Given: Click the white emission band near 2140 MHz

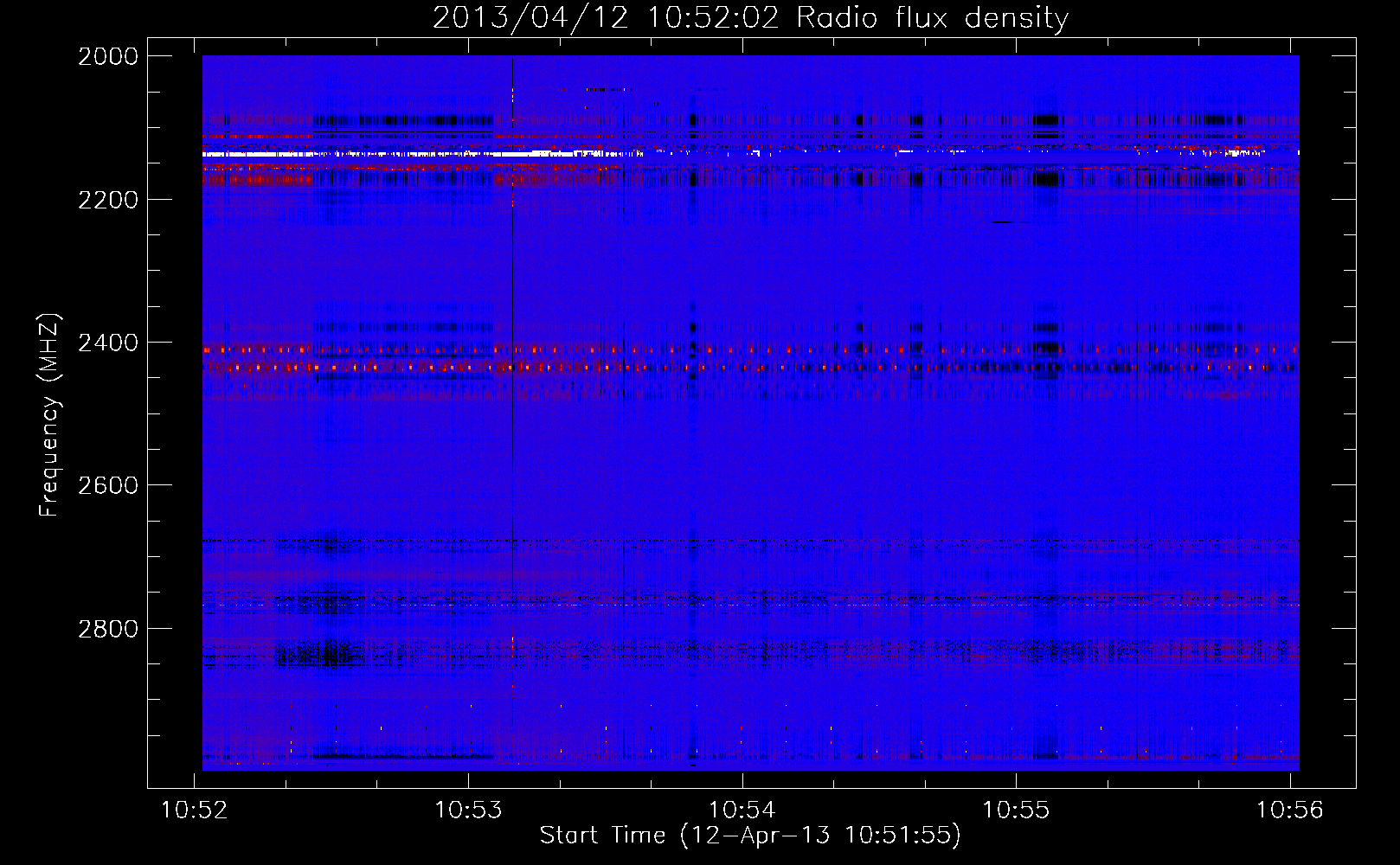Looking at the screenshot, I should click(422, 154).
